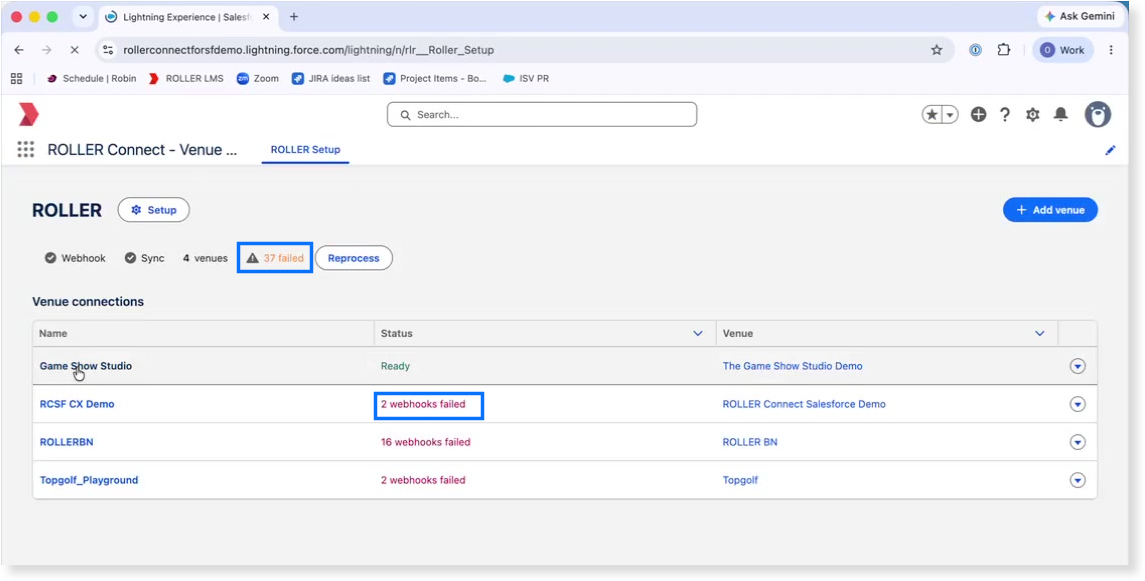The width and height of the screenshot is (1145, 581).
Task: Open The Game Show Studio Demo venue
Action: (792, 366)
